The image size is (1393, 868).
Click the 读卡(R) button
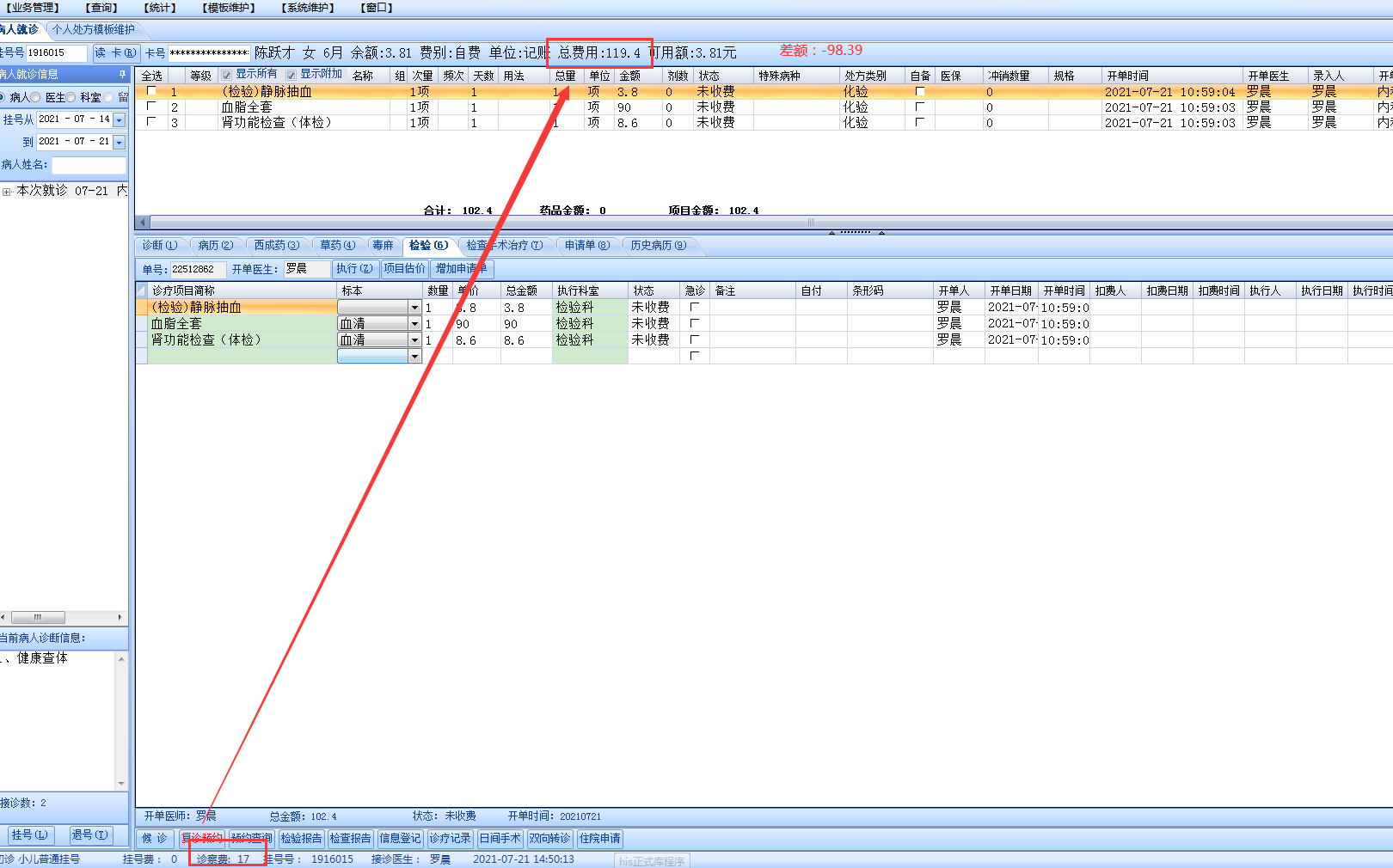[x=115, y=53]
